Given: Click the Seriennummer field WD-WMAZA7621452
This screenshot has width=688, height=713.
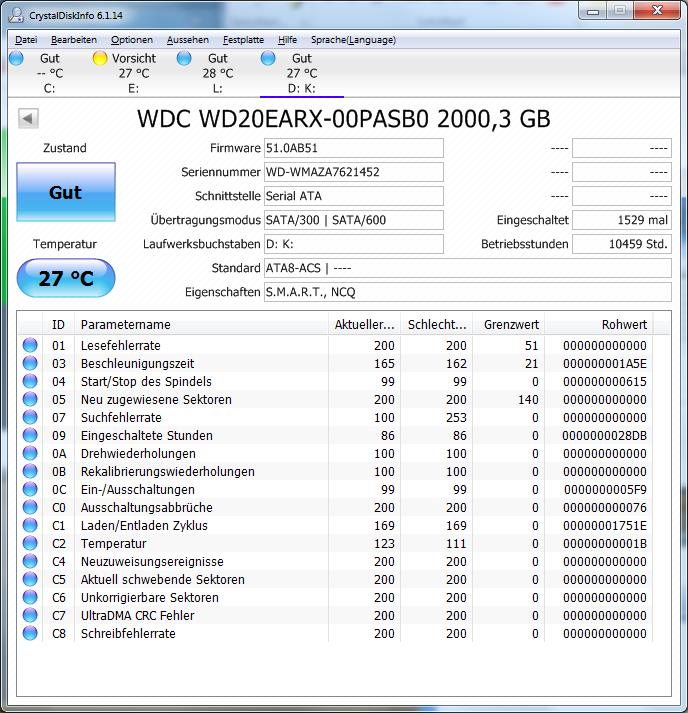Looking at the screenshot, I should (x=354, y=172).
